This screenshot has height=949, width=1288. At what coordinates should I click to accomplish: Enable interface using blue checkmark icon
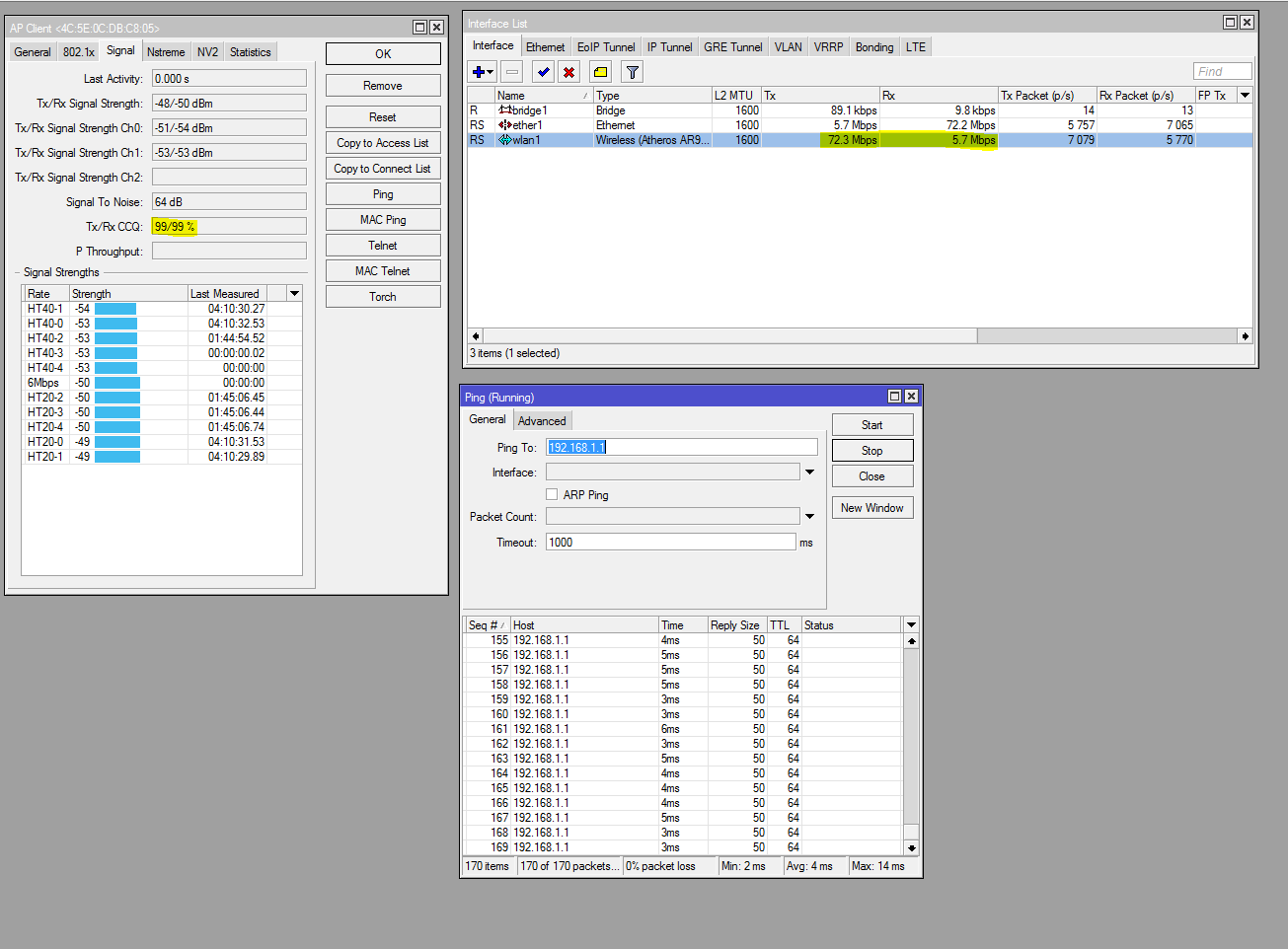pos(543,72)
